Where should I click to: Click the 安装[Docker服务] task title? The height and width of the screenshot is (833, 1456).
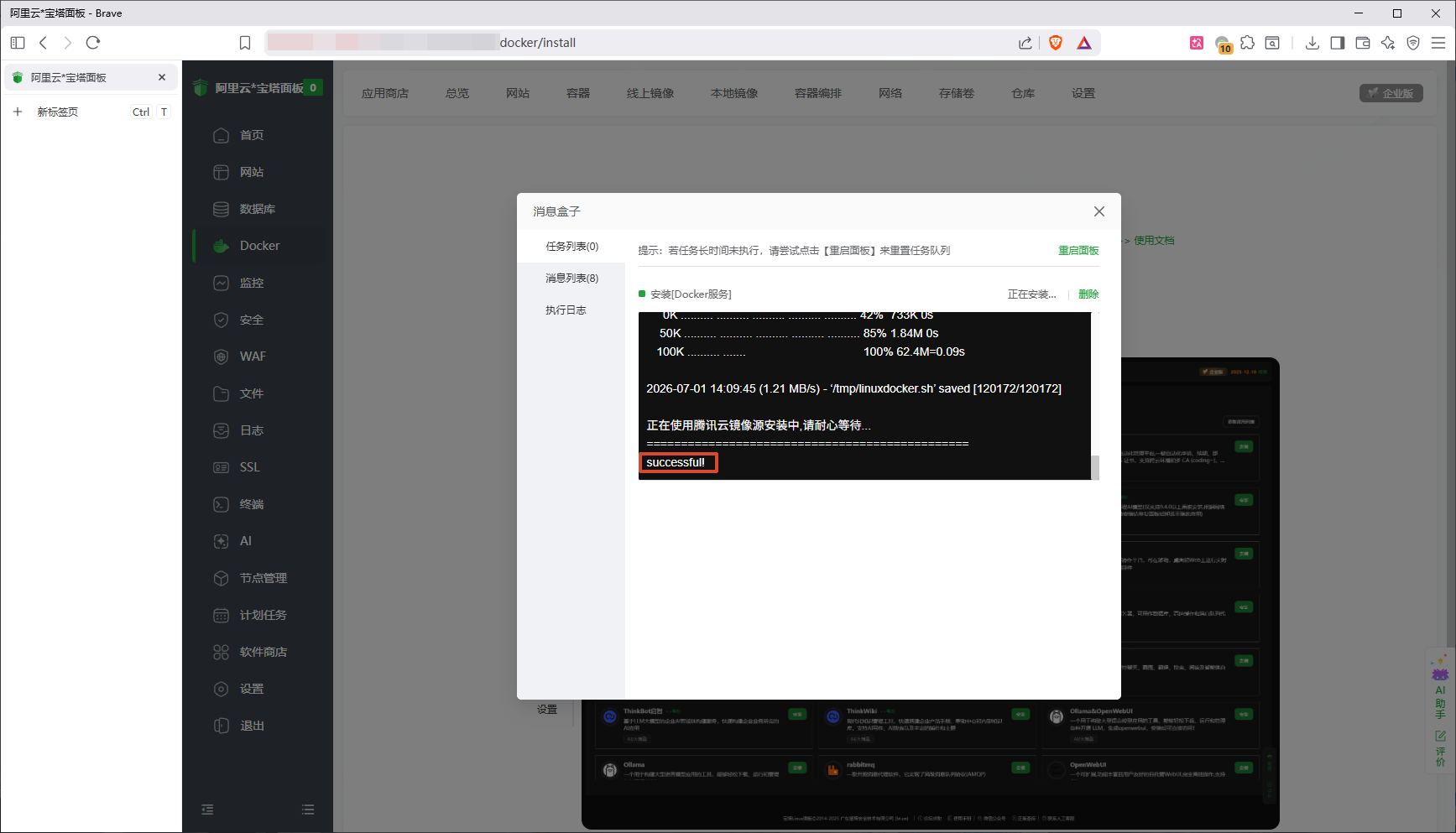691,294
